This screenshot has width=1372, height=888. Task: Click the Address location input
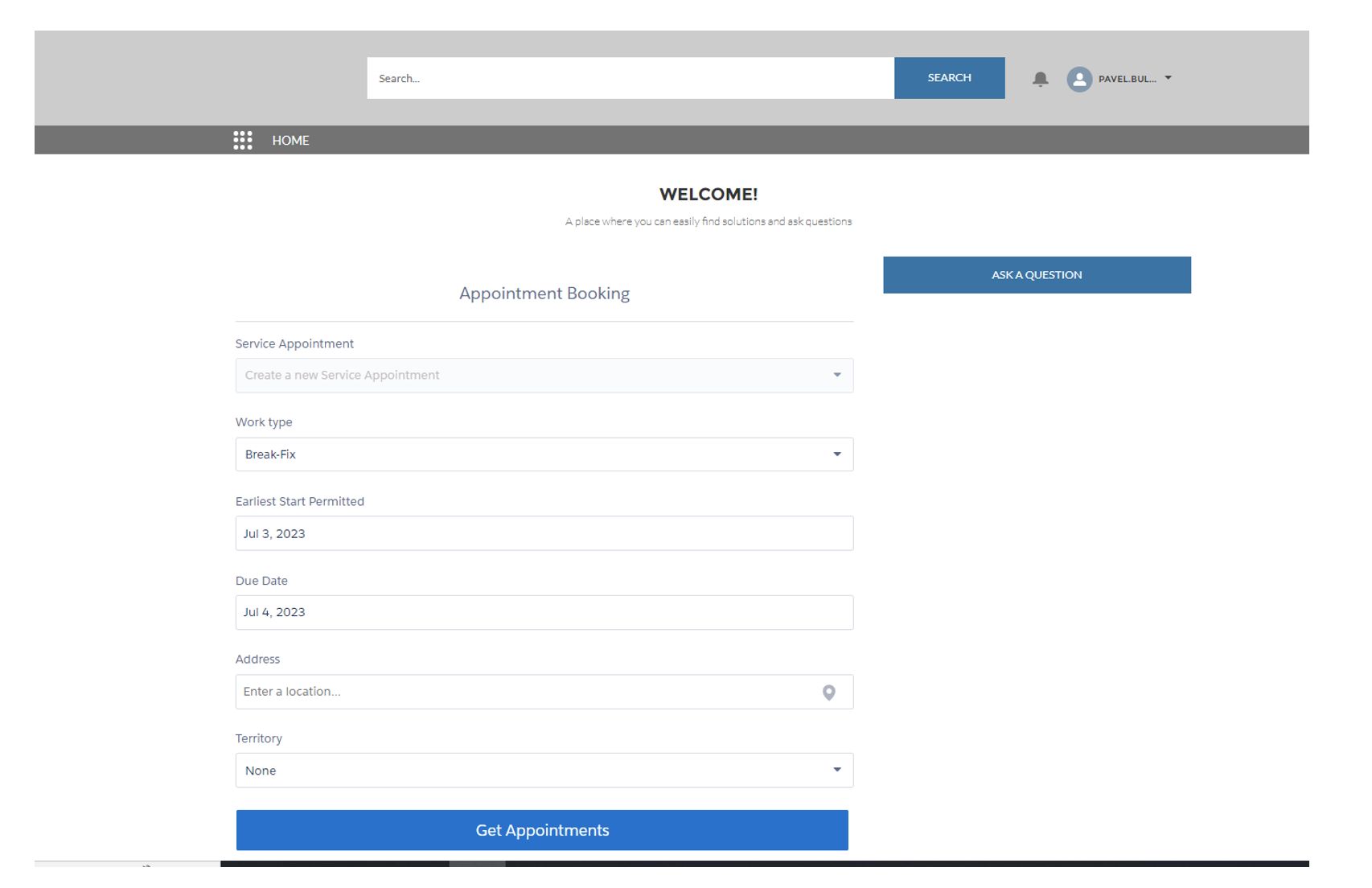click(523, 692)
